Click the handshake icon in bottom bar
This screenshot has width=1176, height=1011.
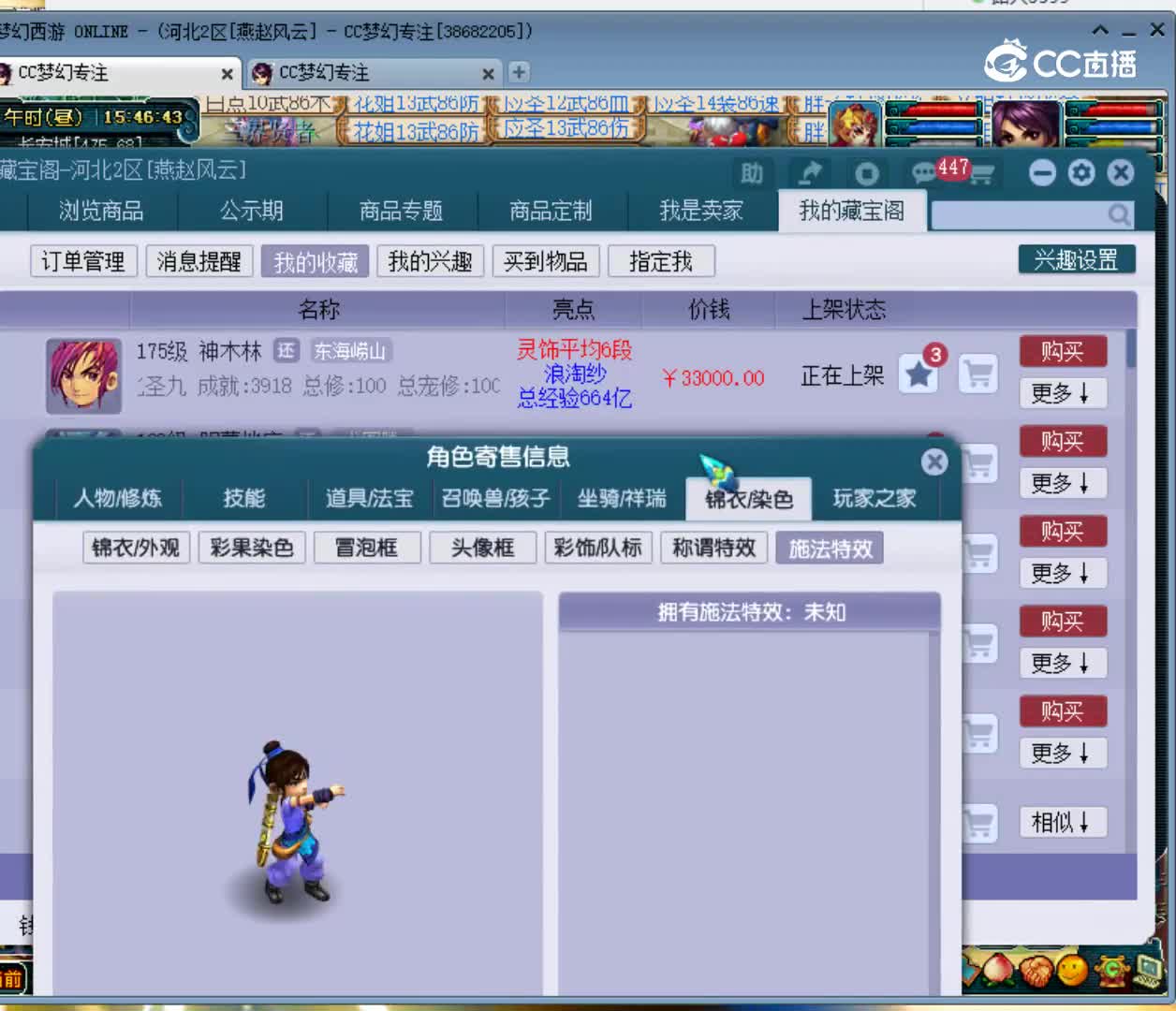click(x=1036, y=971)
